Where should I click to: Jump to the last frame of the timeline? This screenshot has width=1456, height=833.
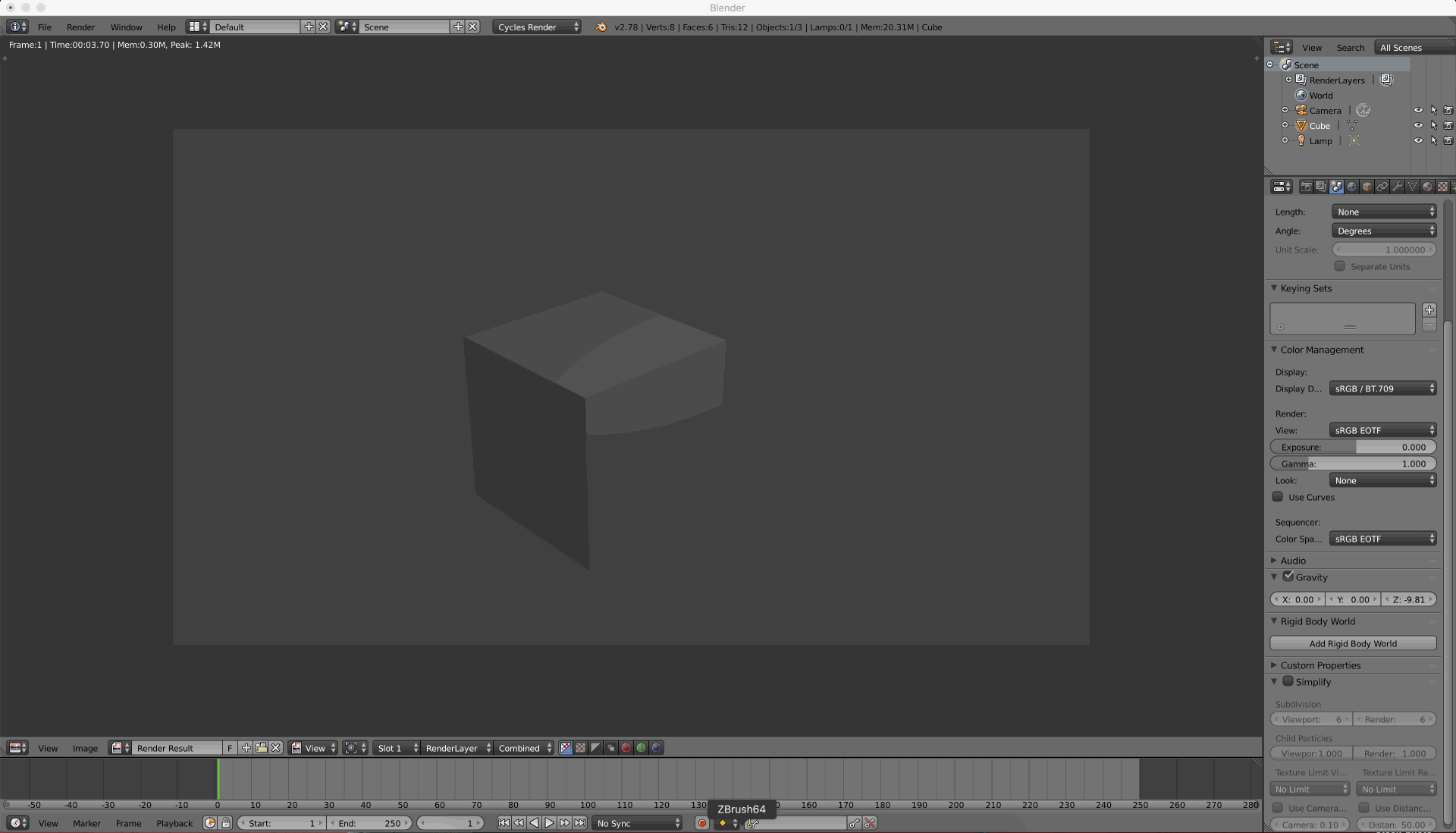579,823
